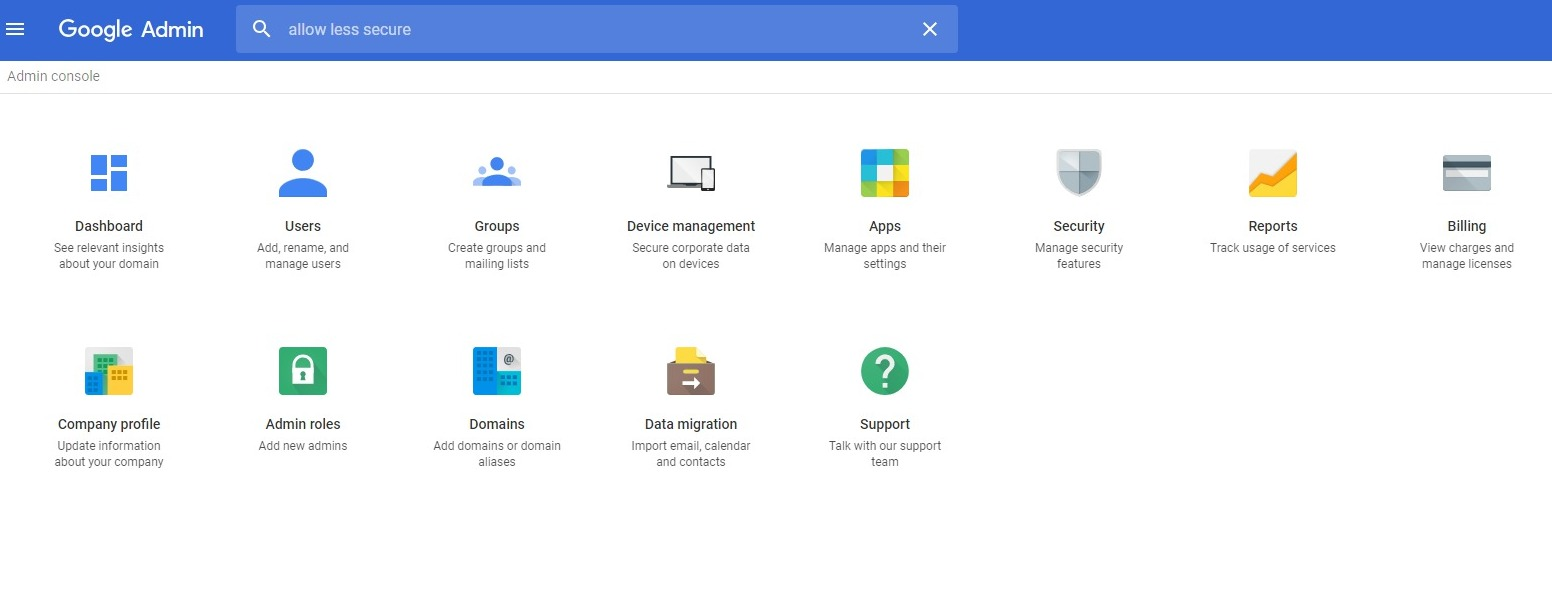Viewport: 1552px width, 593px height.
Task: Click 'Update information about your company' text
Action: pos(109,454)
